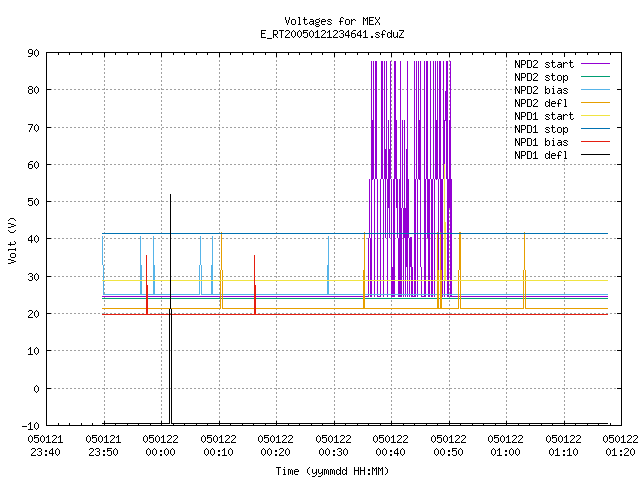Click the 'Voltages for MEX' chart title
This screenshot has width=640, height=480.
(x=332, y=21)
